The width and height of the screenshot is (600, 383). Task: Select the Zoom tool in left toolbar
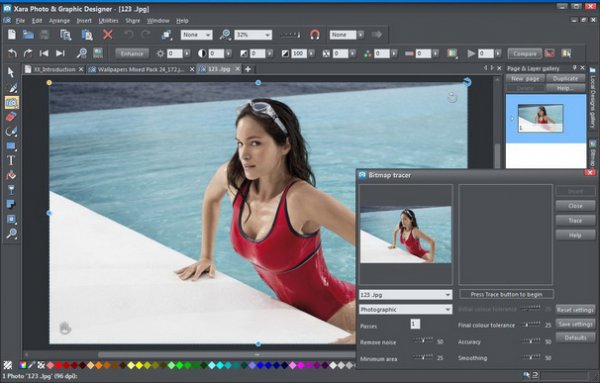(x=11, y=233)
